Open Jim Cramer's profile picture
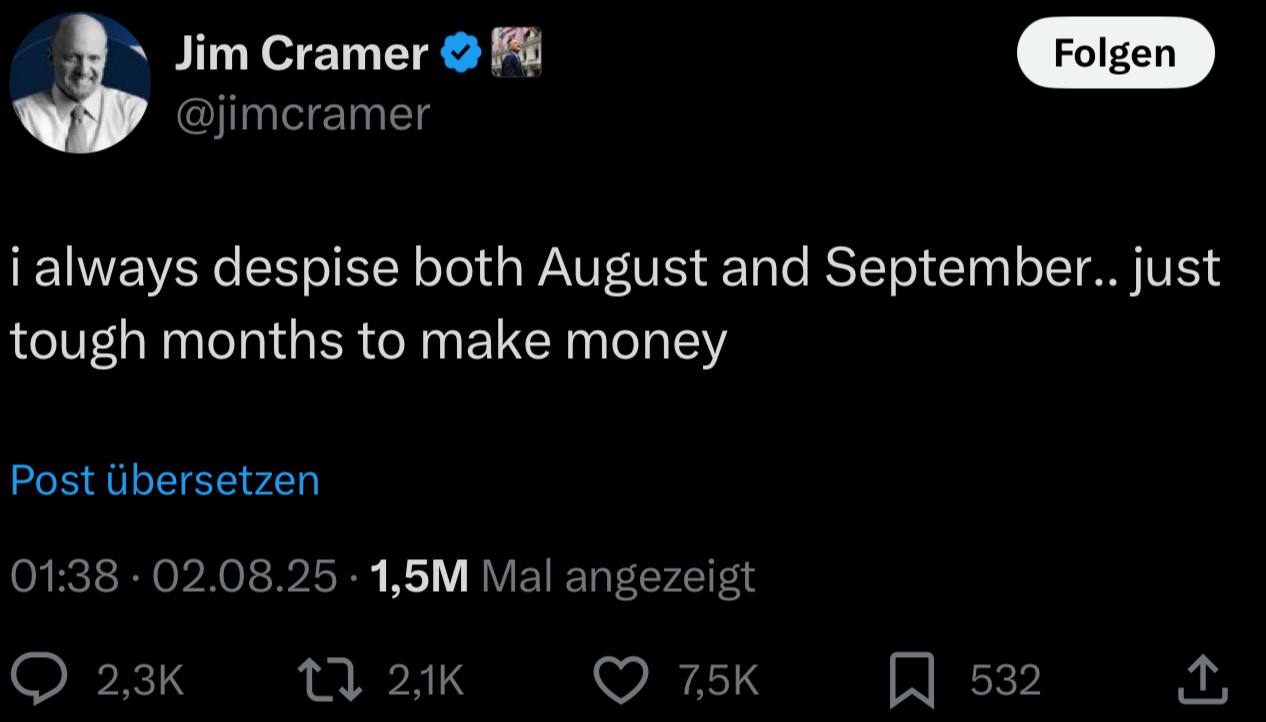Screen dimensions: 1266x722 [80, 83]
